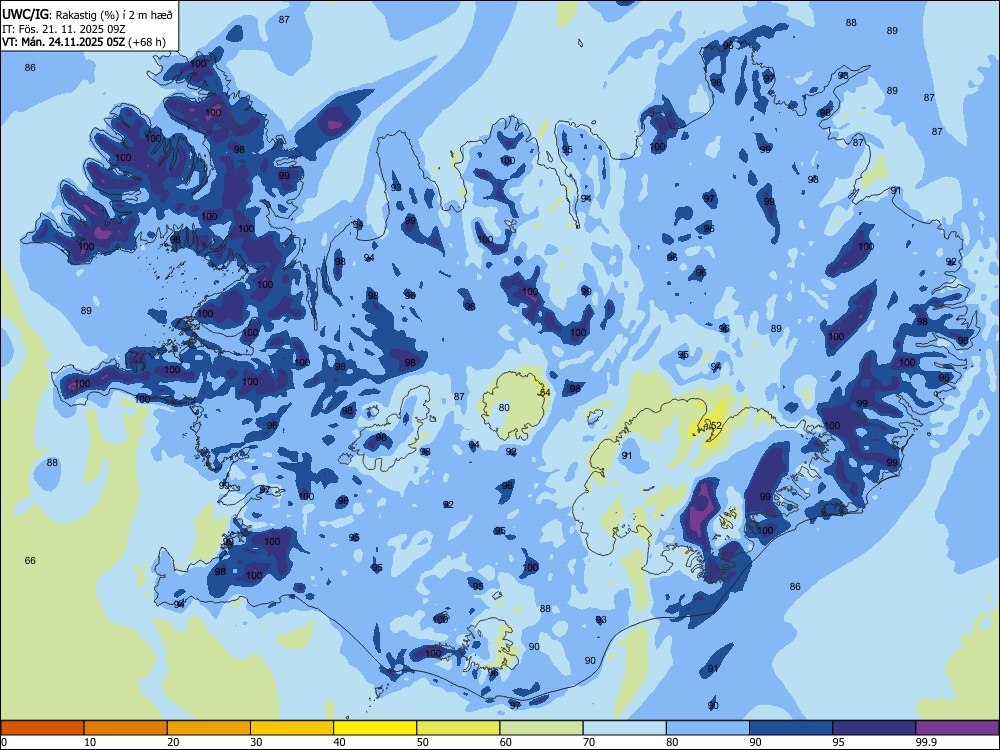The image size is (1000, 750).
Task: Click the purple legend swatch above 99.9%
Action: (957, 728)
